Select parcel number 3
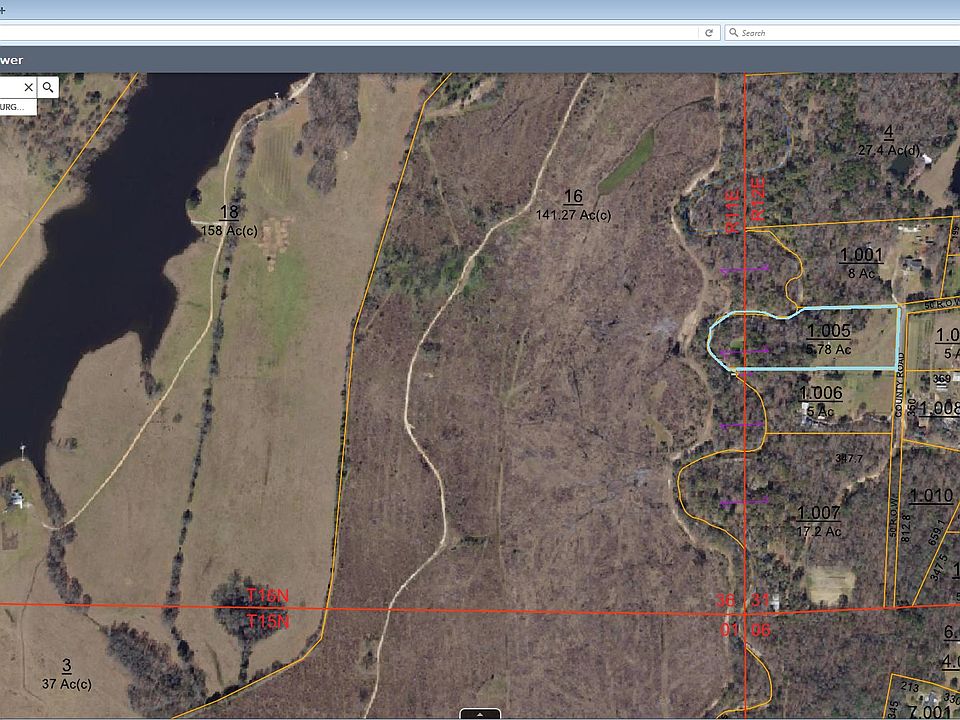The height and width of the screenshot is (720, 960). coord(67,665)
